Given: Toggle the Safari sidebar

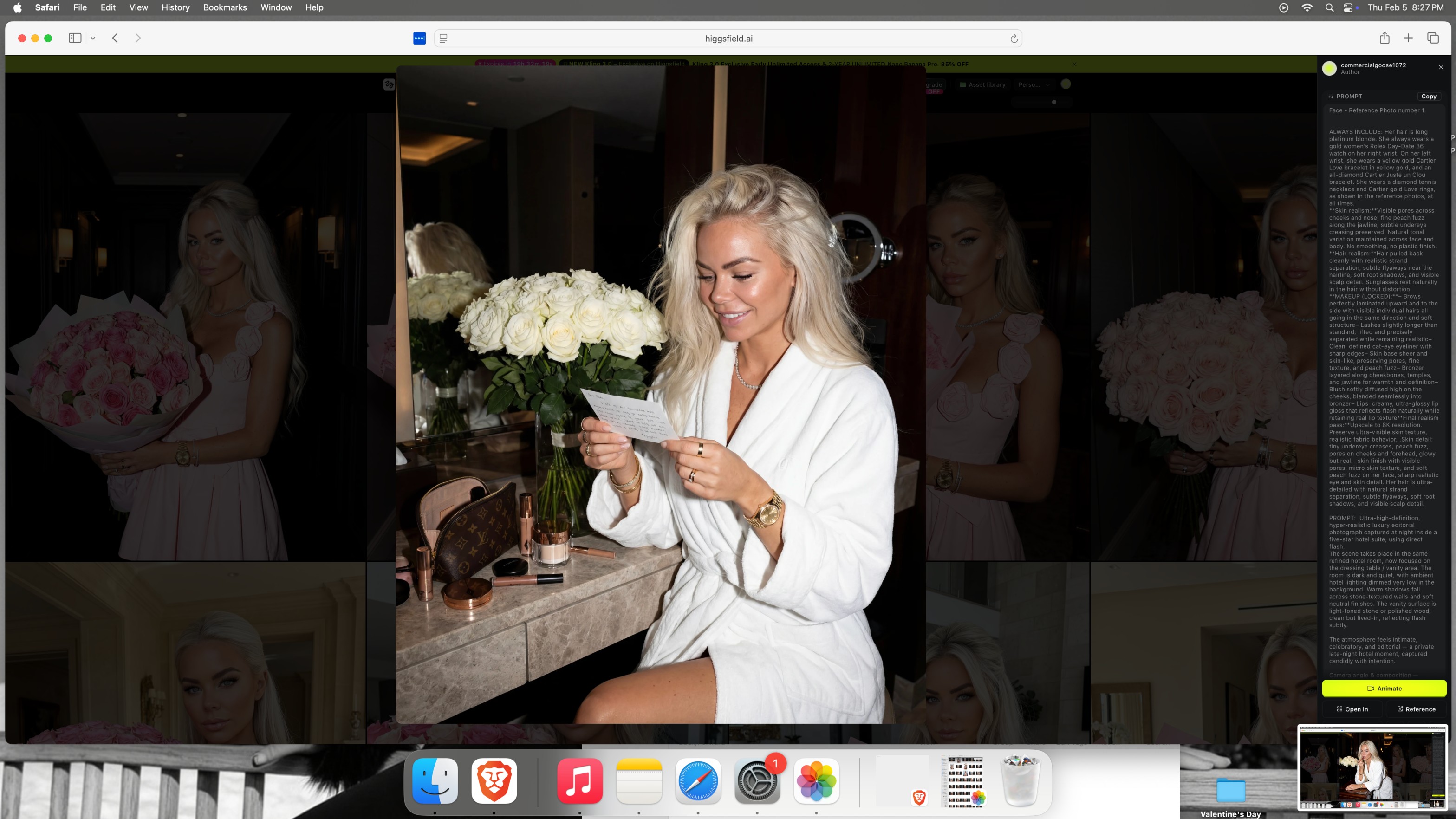Looking at the screenshot, I should (x=75, y=38).
